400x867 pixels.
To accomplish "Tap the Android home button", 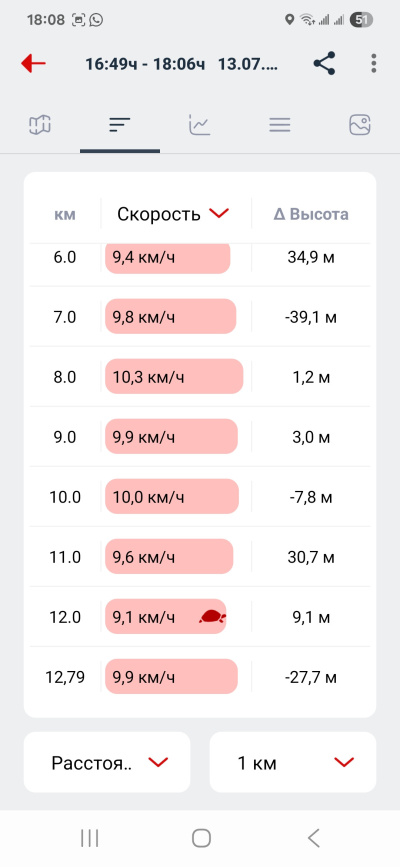I will [x=201, y=838].
